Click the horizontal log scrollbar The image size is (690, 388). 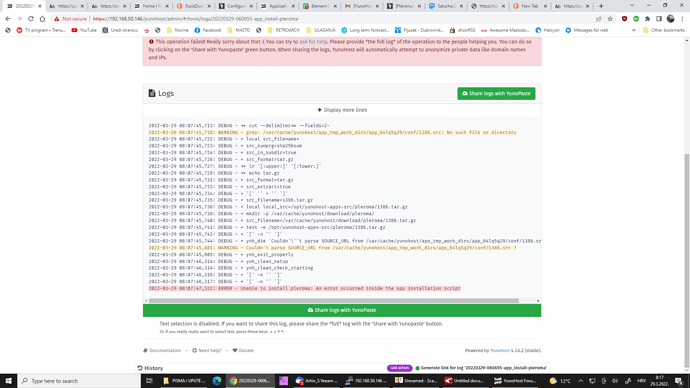[x=334, y=301]
